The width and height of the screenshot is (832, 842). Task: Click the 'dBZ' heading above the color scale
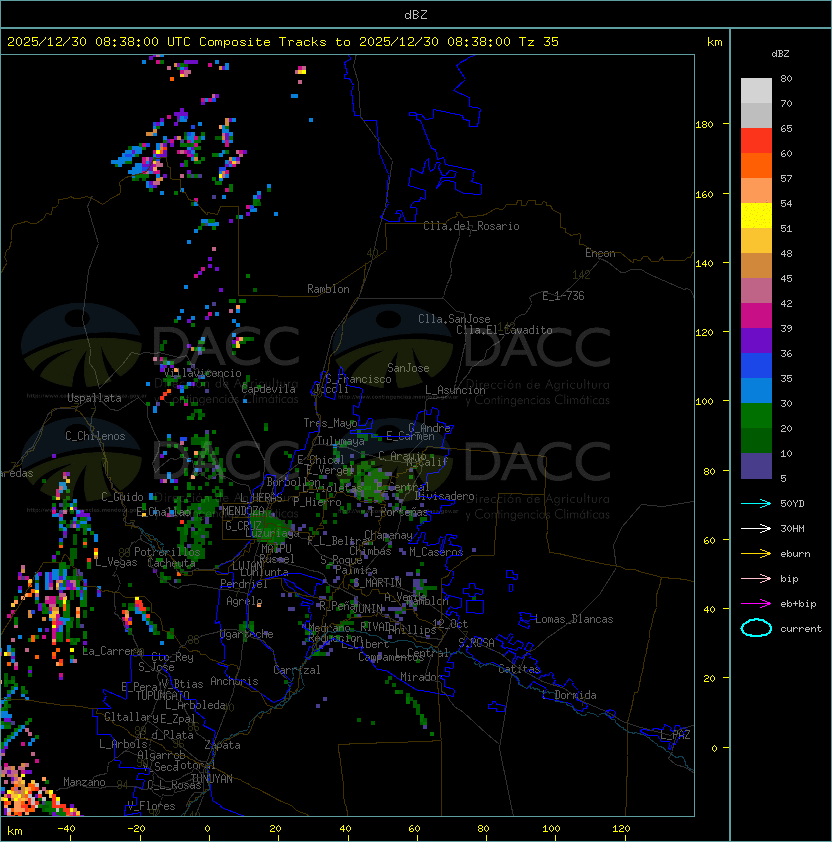(780, 54)
